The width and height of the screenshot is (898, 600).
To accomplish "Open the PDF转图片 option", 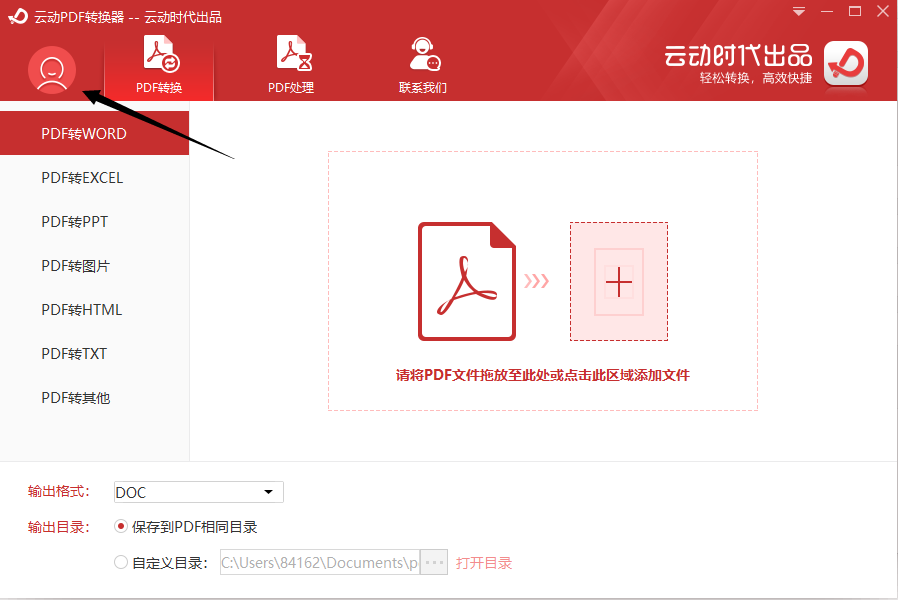I will click(94, 265).
